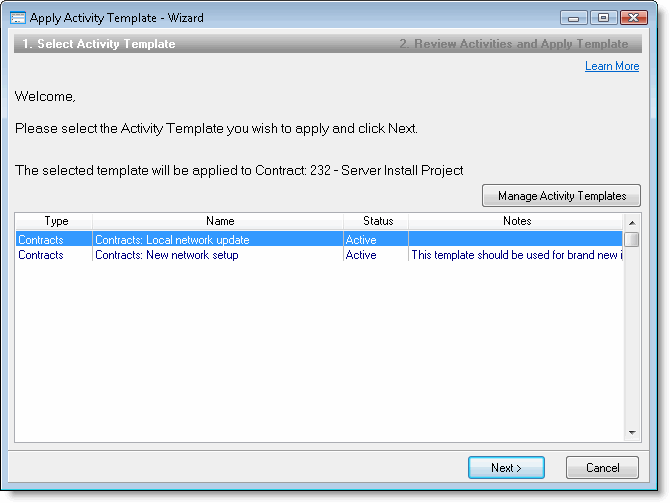Sort templates by the Type column
This screenshot has height=503, width=670.
56,221
